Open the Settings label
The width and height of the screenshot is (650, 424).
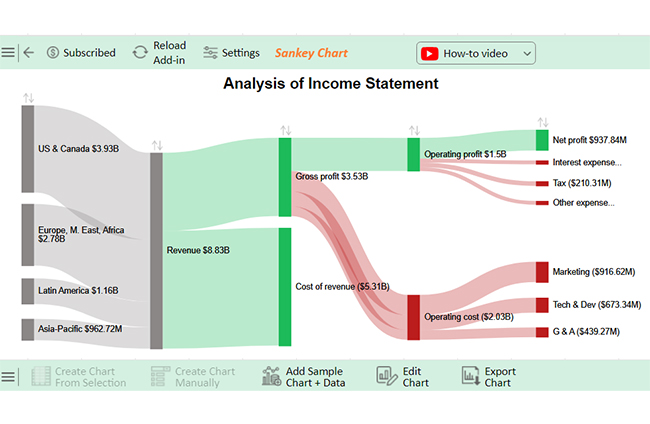pos(240,53)
